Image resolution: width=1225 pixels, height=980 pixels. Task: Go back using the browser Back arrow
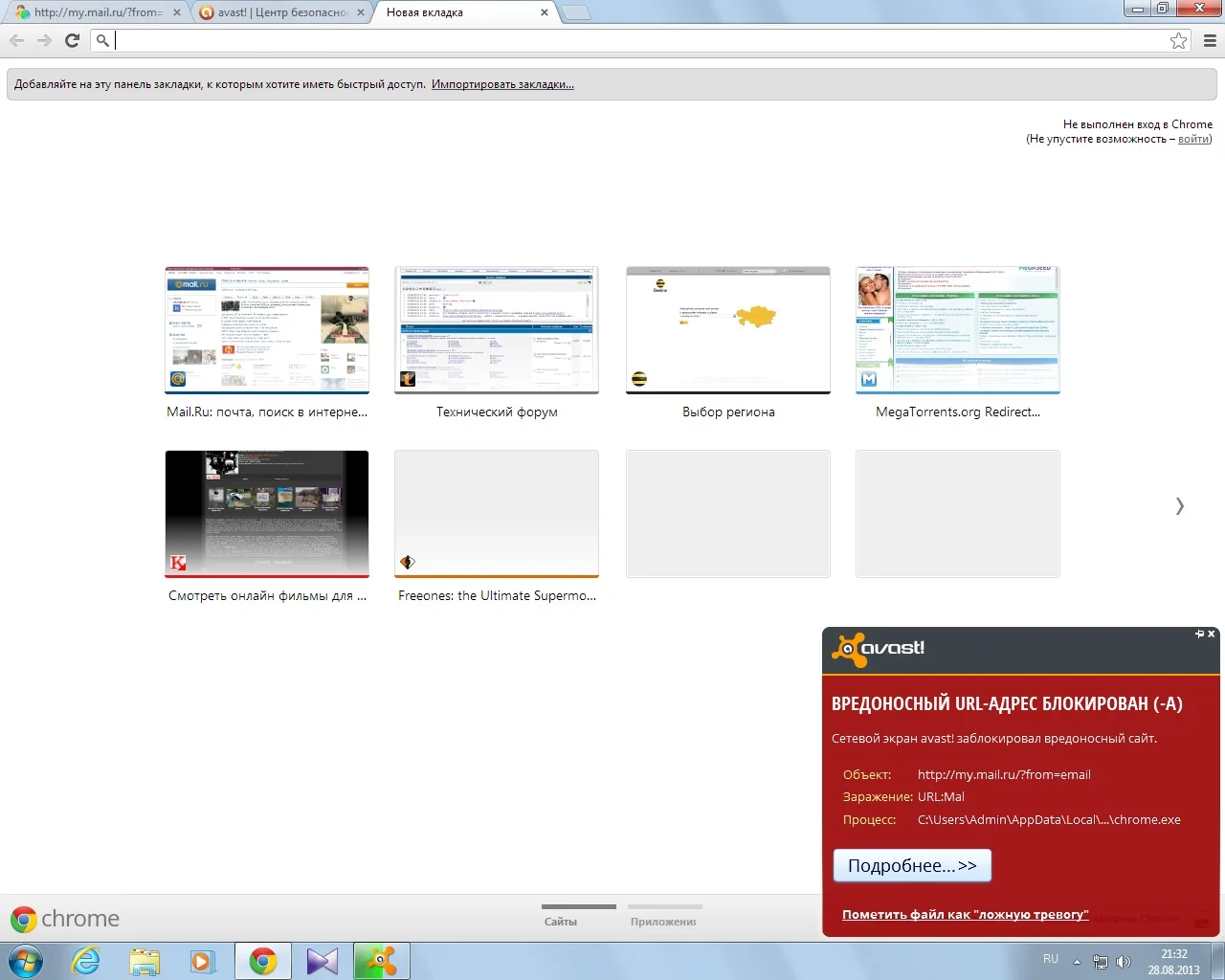[16, 40]
